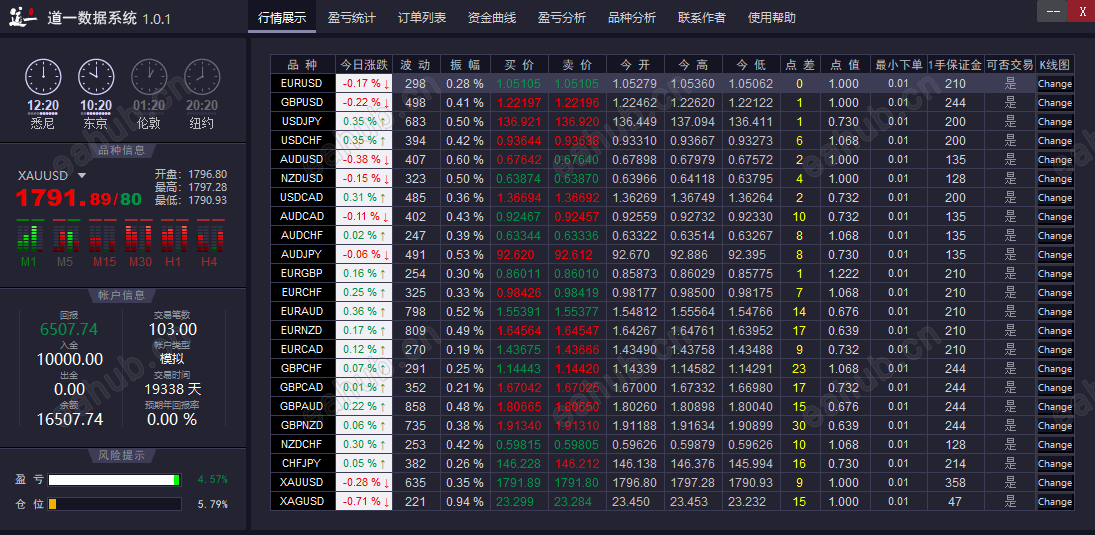1095x535 pixels.
Task: Select the EURGBP symbol cell
Action: pyautogui.click(x=302, y=273)
